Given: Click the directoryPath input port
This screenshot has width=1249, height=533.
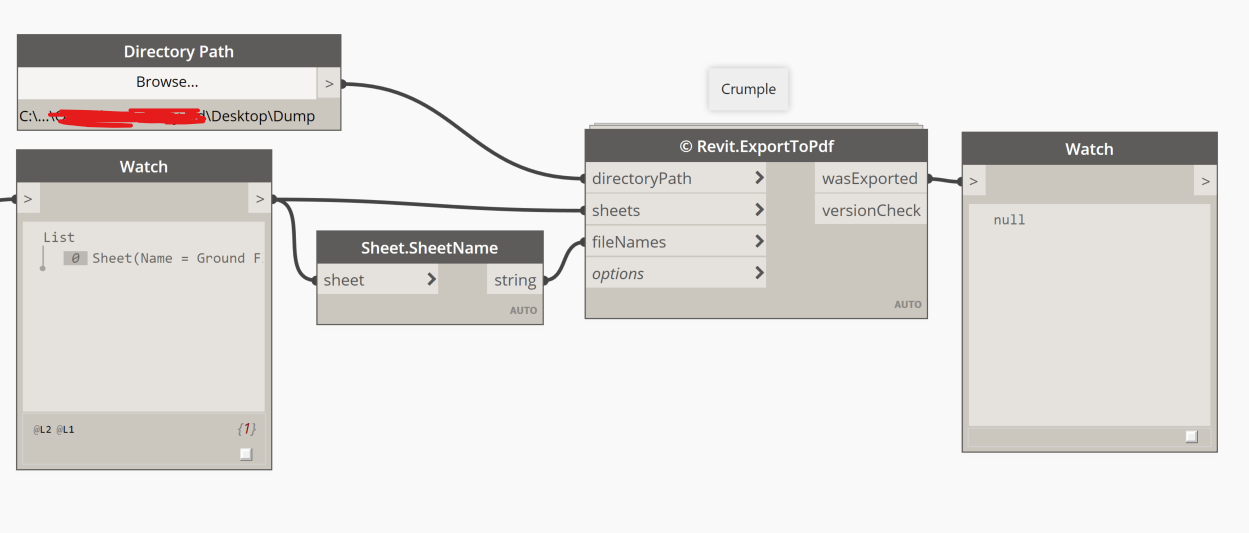Looking at the screenshot, I should pos(676,178).
